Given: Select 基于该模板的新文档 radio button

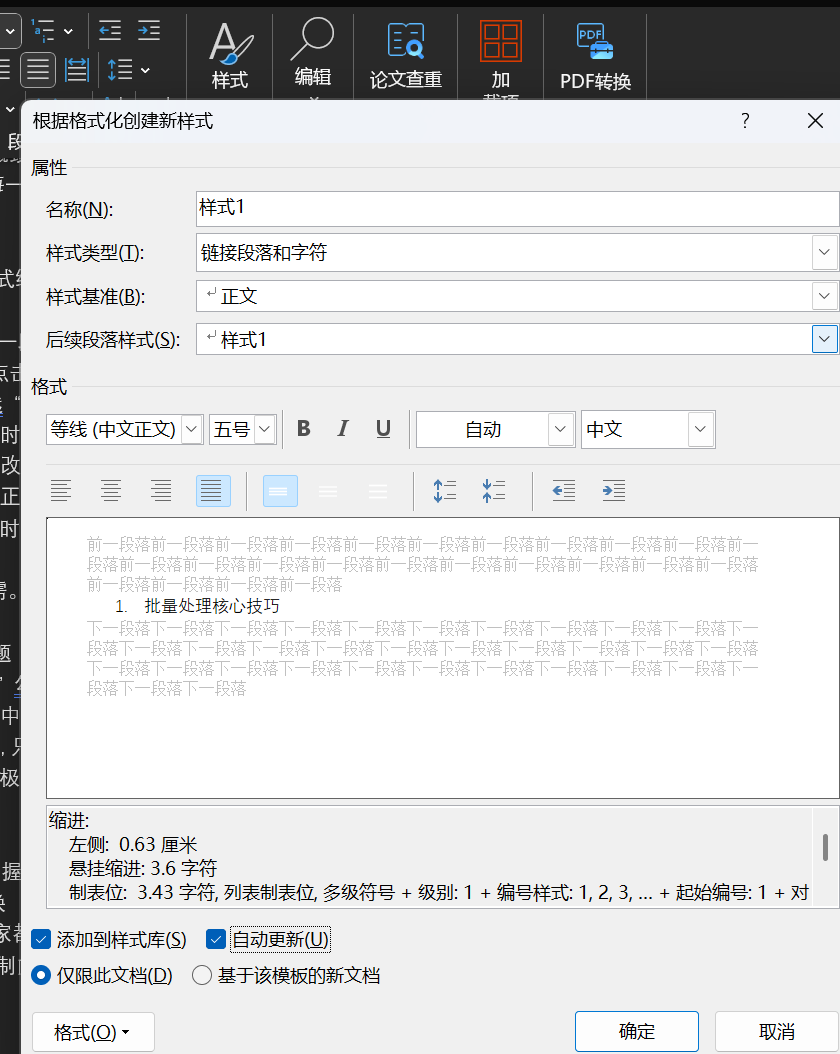Looking at the screenshot, I should (x=199, y=976).
